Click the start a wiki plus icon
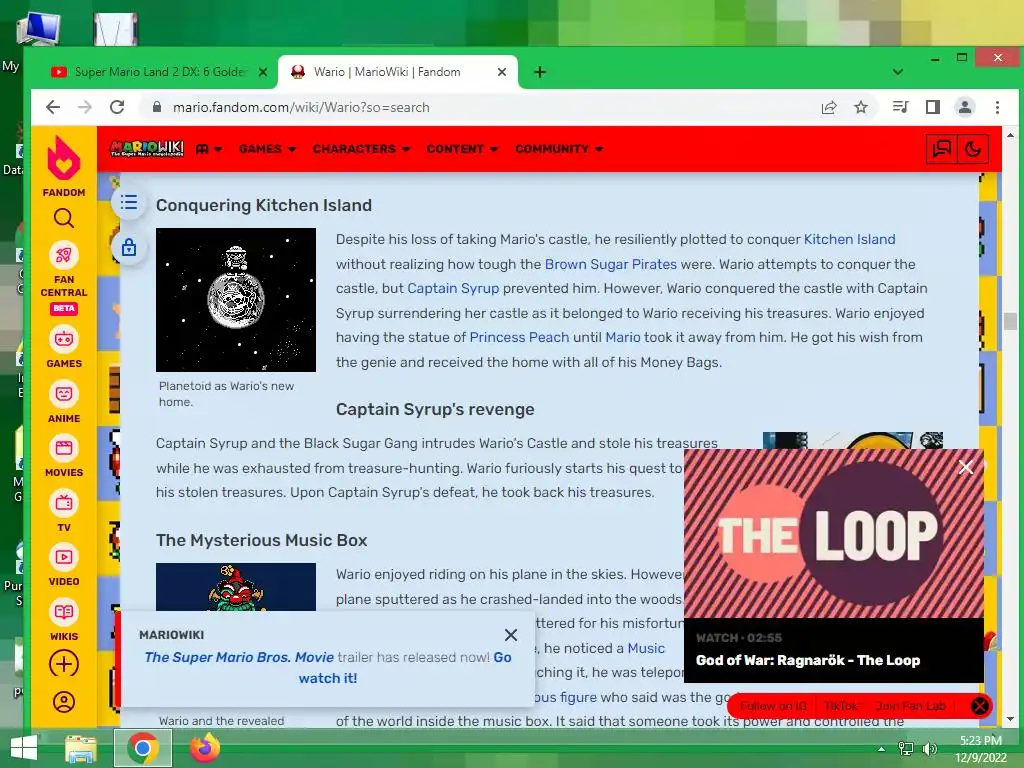This screenshot has width=1024, height=768. point(63,664)
